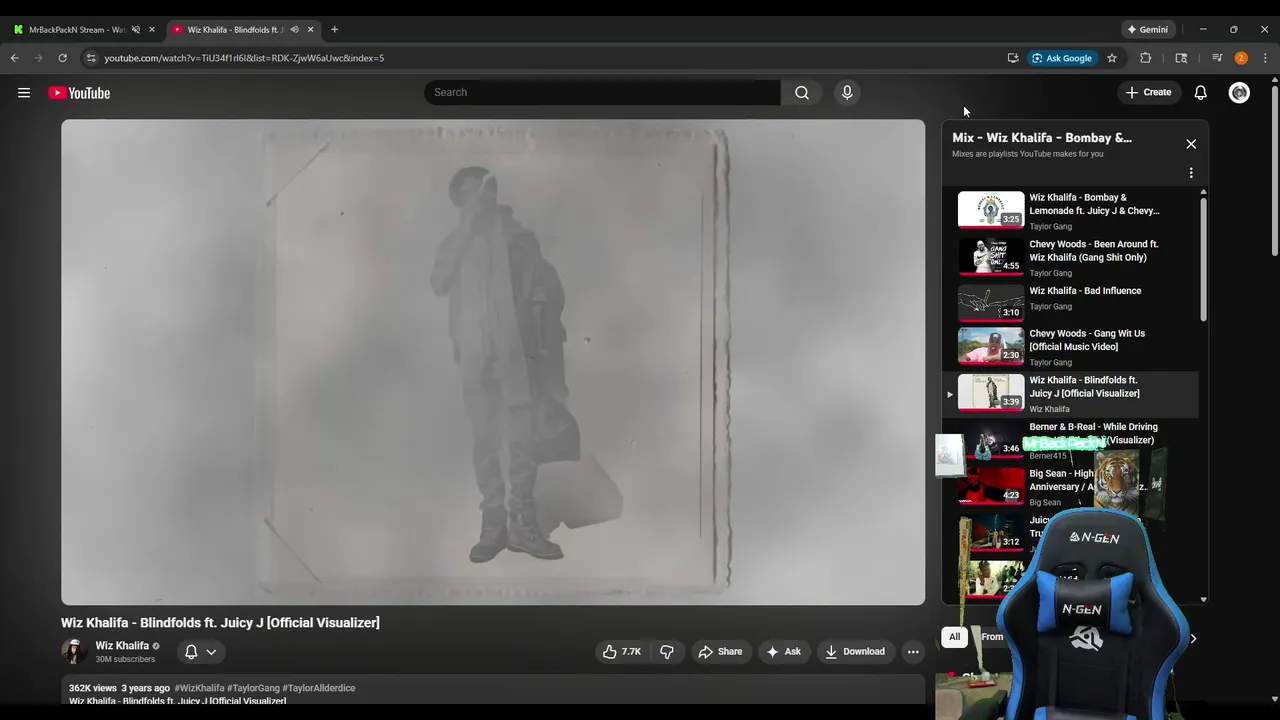This screenshot has width=1280, height=720.
Task: Open Chrome three-dot menu
Action: point(1265,58)
